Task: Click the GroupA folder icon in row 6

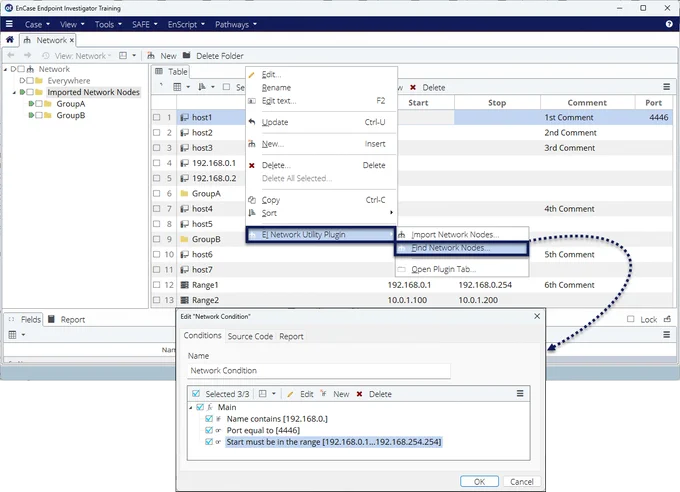Action: click(184, 194)
